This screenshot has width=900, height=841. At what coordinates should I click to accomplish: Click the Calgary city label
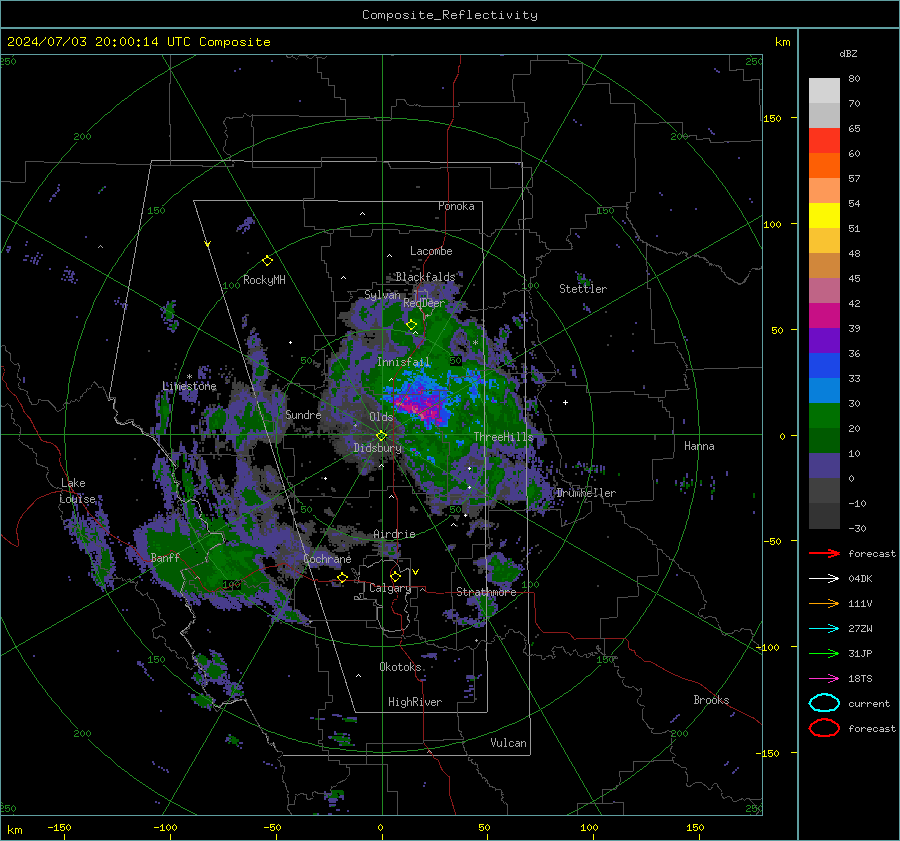pyautogui.click(x=390, y=588)
